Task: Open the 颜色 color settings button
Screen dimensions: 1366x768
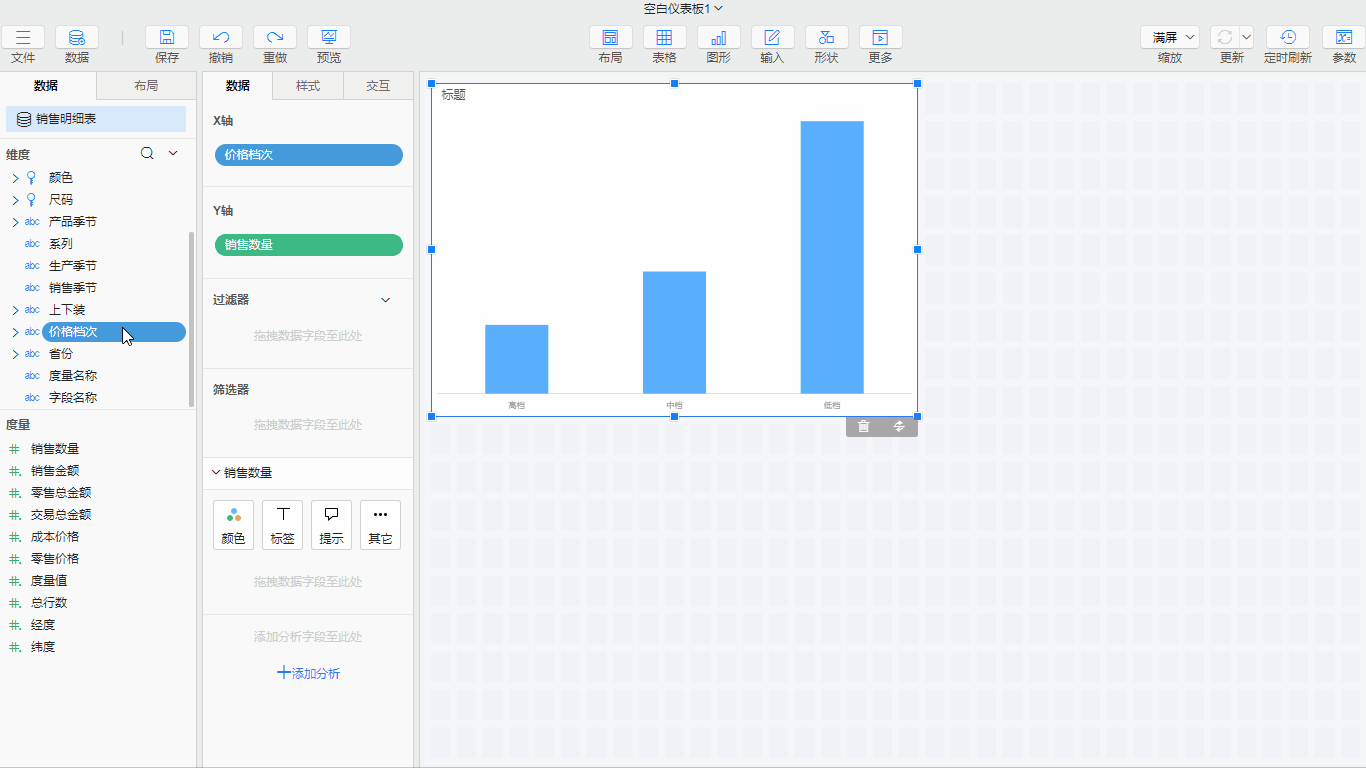Action: [233, 525]
